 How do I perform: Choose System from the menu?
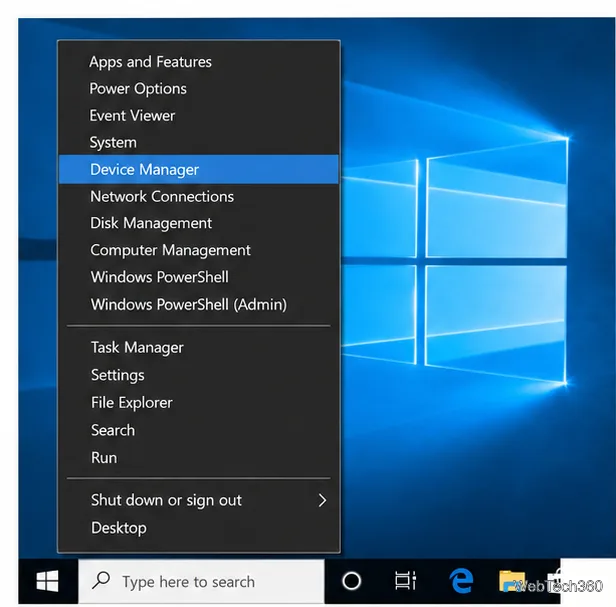(199, 142)
